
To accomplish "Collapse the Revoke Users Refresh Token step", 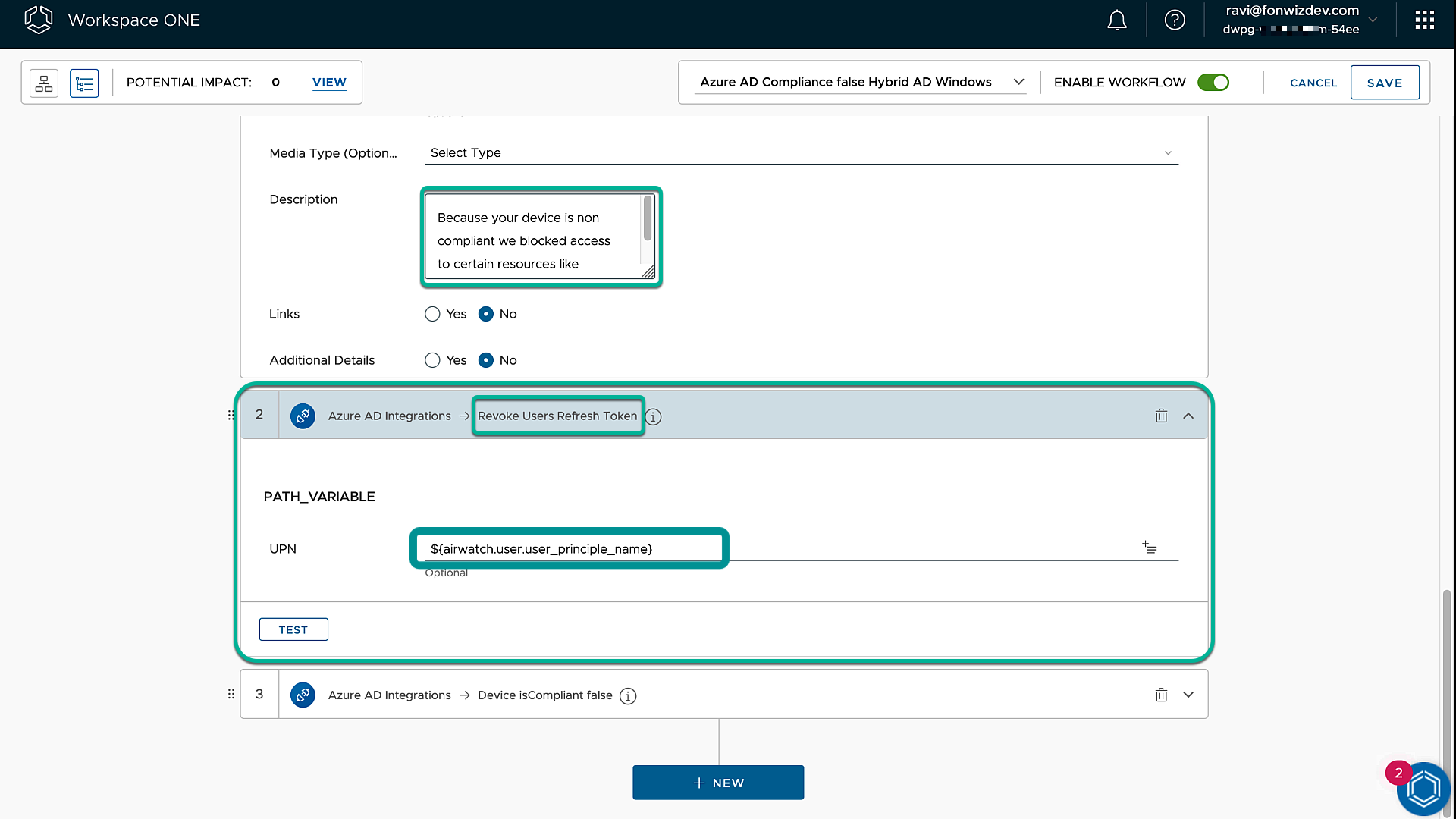I will 1188,416.
